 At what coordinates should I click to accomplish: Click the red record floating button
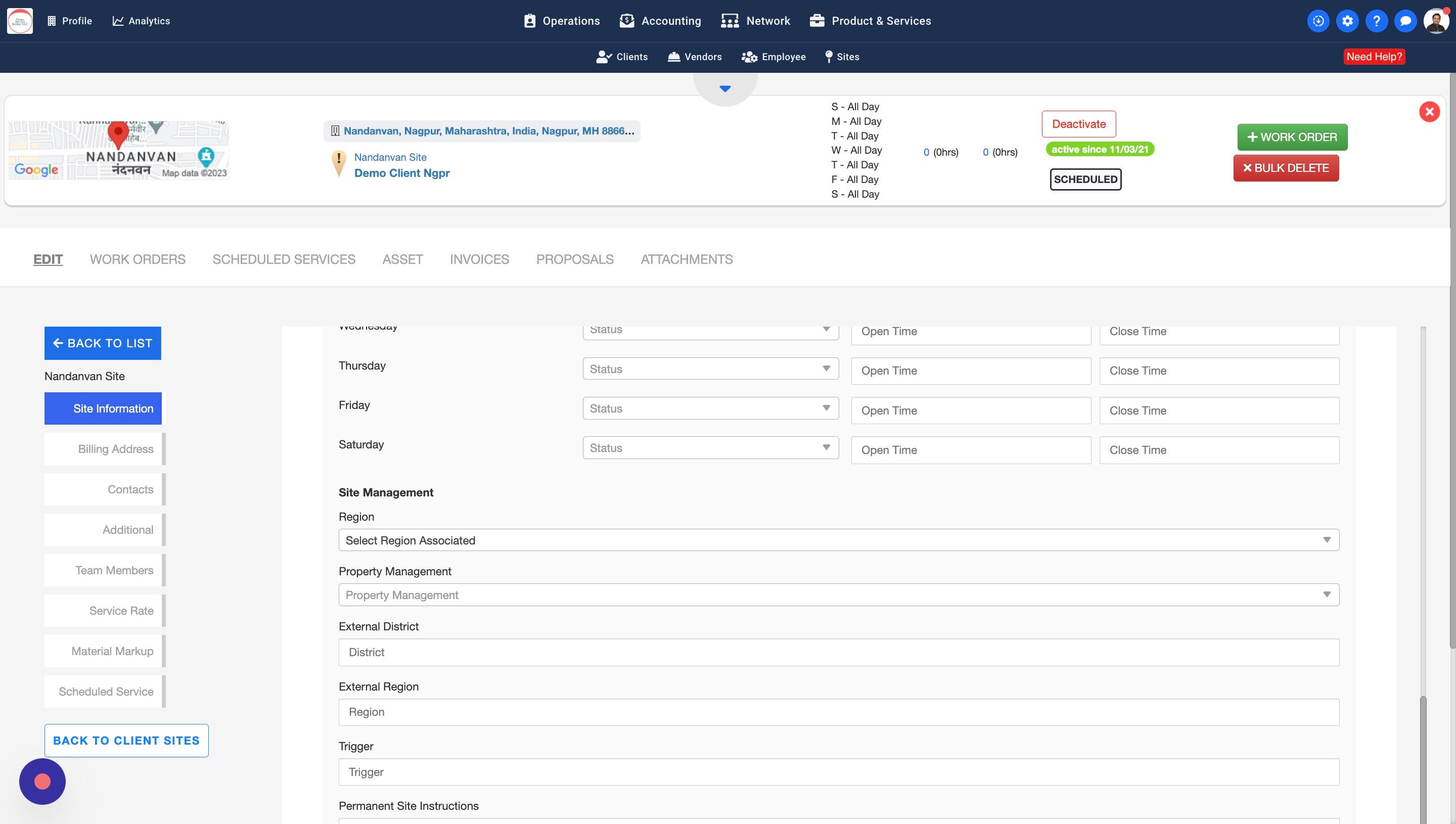42,782
